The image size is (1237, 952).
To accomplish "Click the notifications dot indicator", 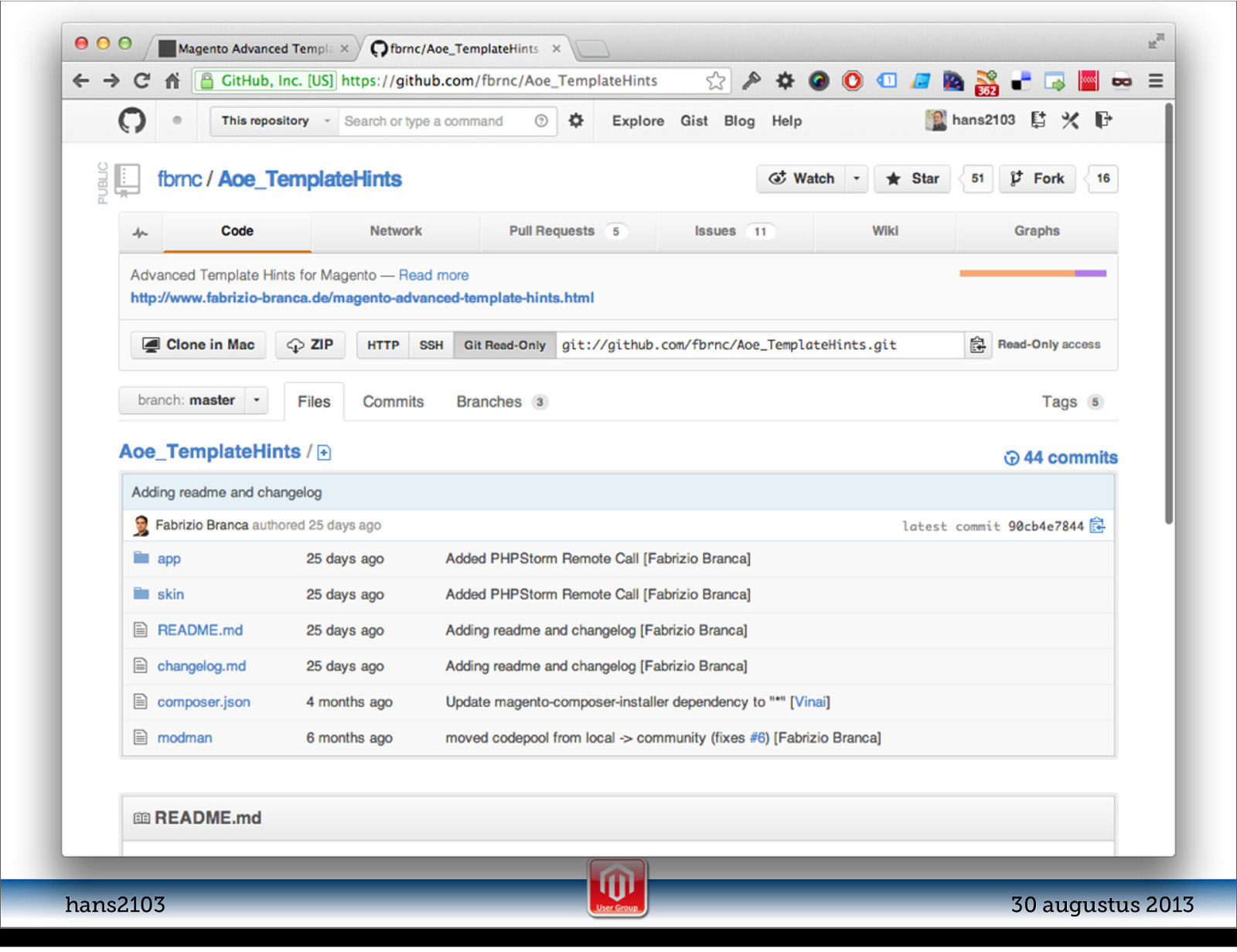I will click(177, 121).
